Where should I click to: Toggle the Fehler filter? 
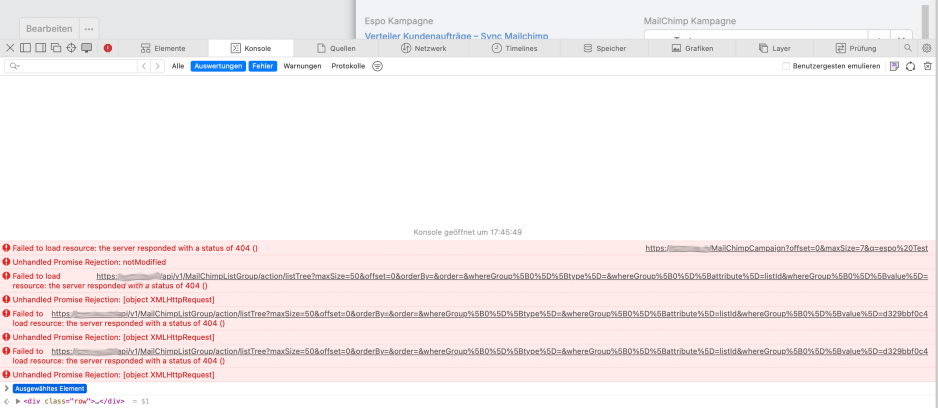point(263,66)
